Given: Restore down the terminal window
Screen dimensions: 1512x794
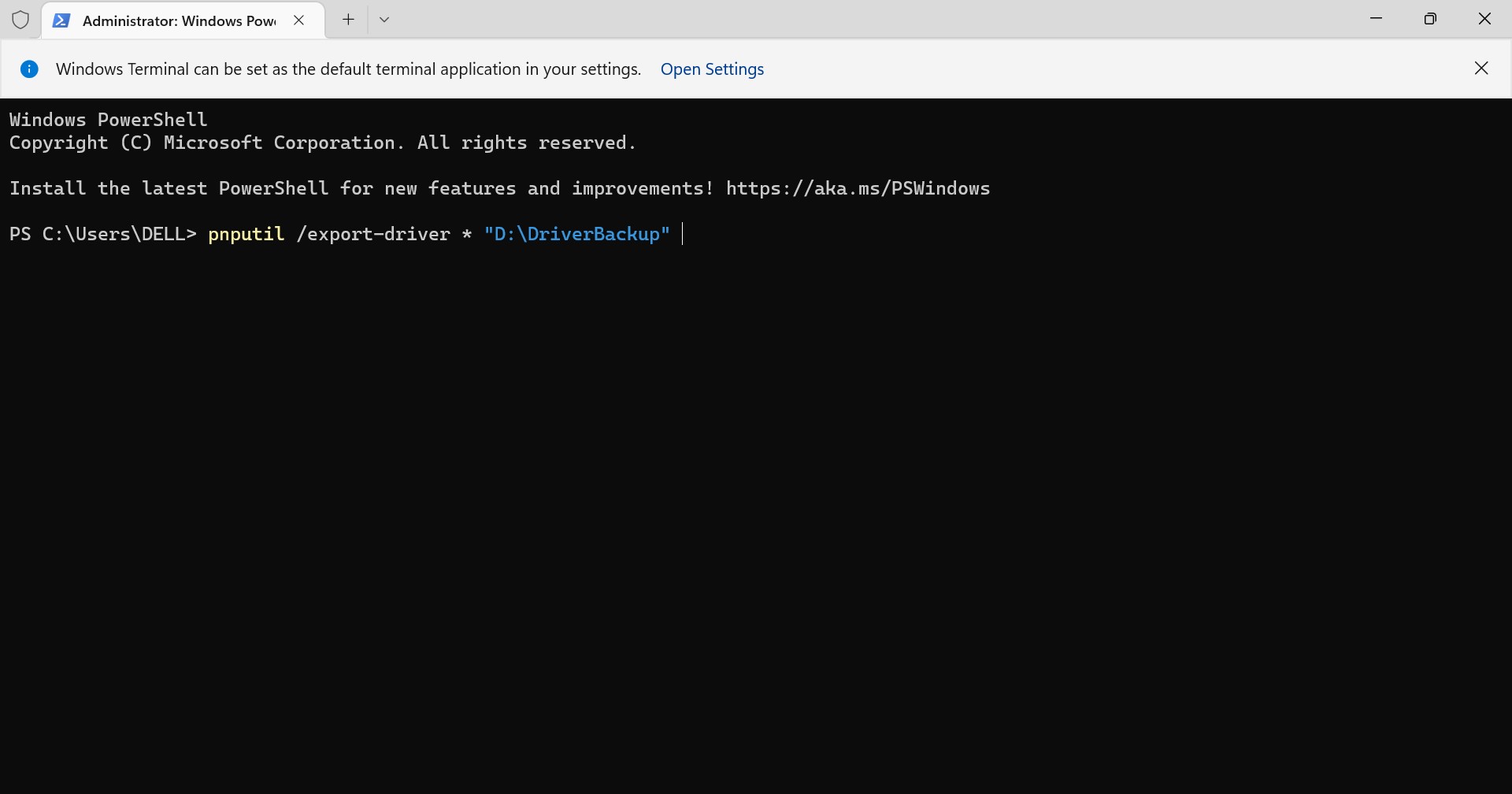Looking at the screenshot, I should click(x=1431, y=19).
